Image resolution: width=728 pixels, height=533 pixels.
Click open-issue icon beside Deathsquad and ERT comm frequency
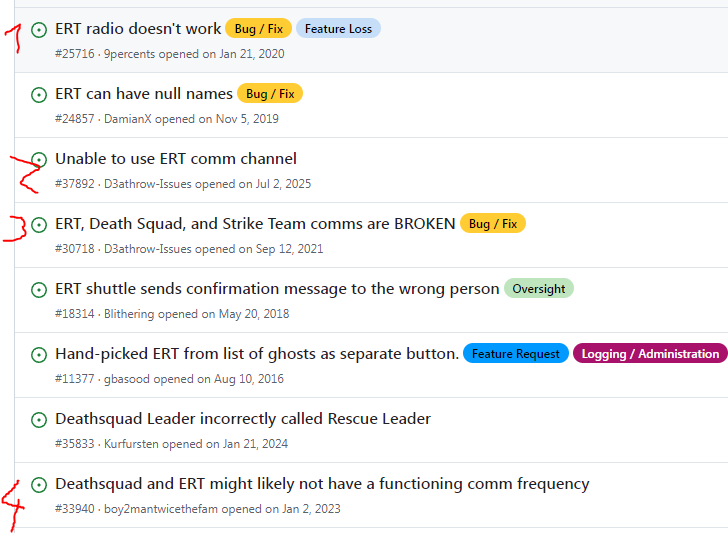coord(39,485)
